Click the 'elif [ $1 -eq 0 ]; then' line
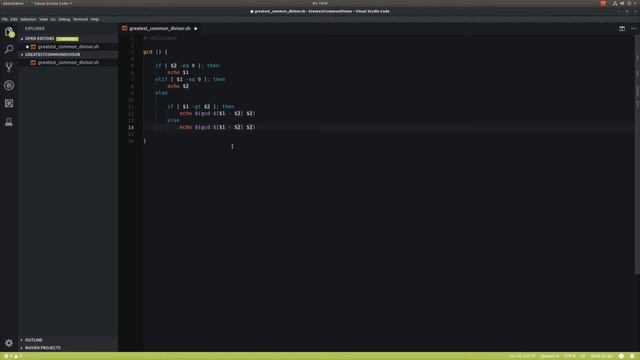 [190, 79]
